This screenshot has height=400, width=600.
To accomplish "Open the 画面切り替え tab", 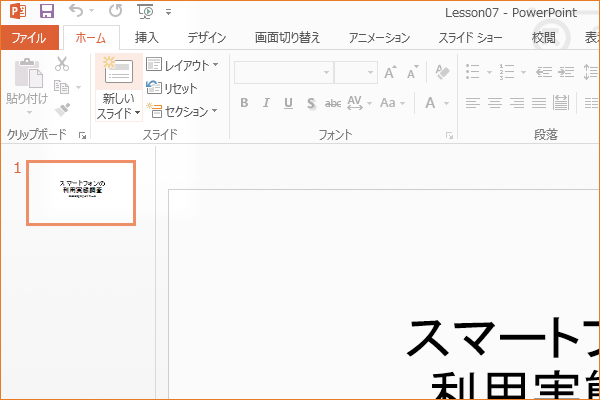I will coord(287,38).
